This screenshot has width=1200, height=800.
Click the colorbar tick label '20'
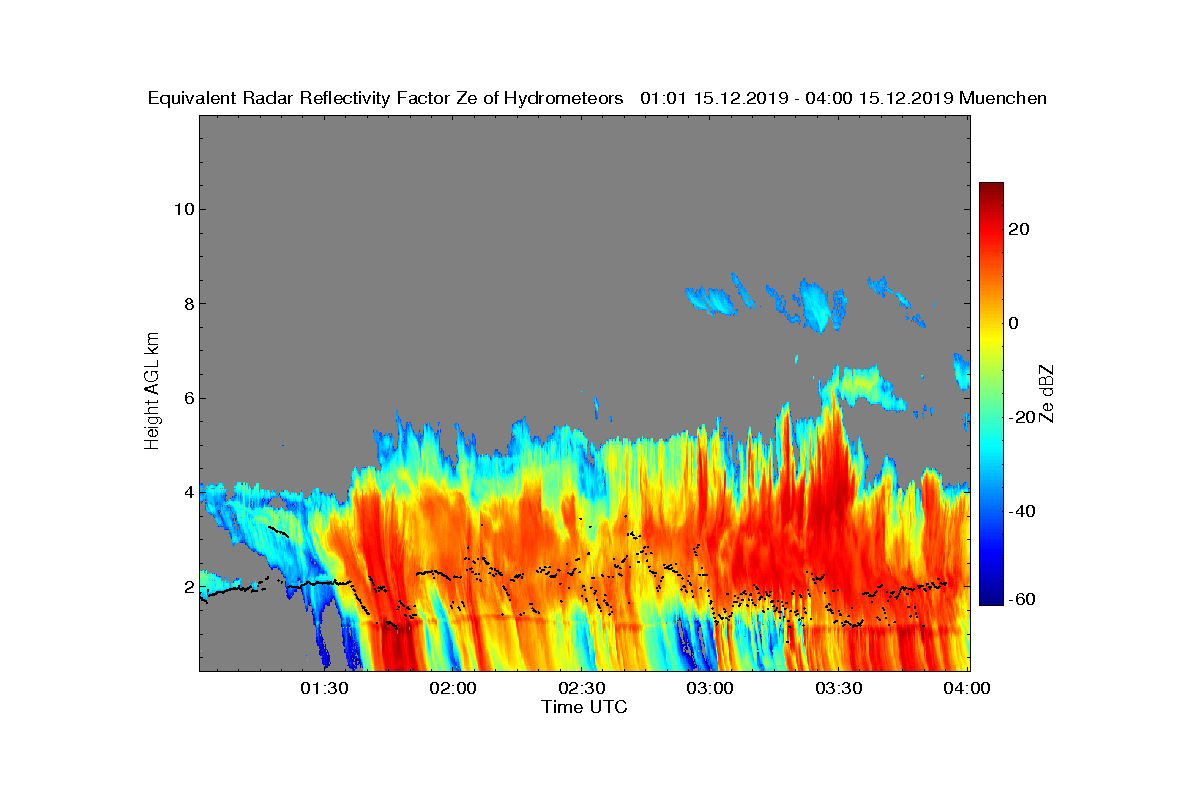(1020, 229)
